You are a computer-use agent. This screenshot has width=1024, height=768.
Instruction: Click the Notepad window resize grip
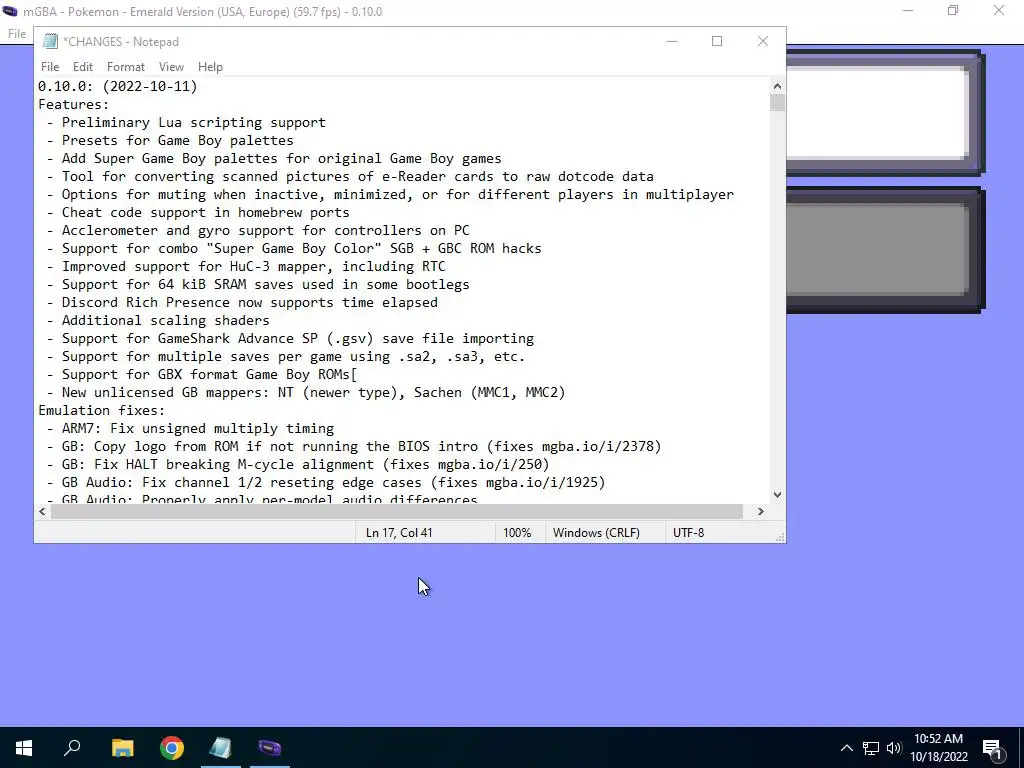coord(779,537)
